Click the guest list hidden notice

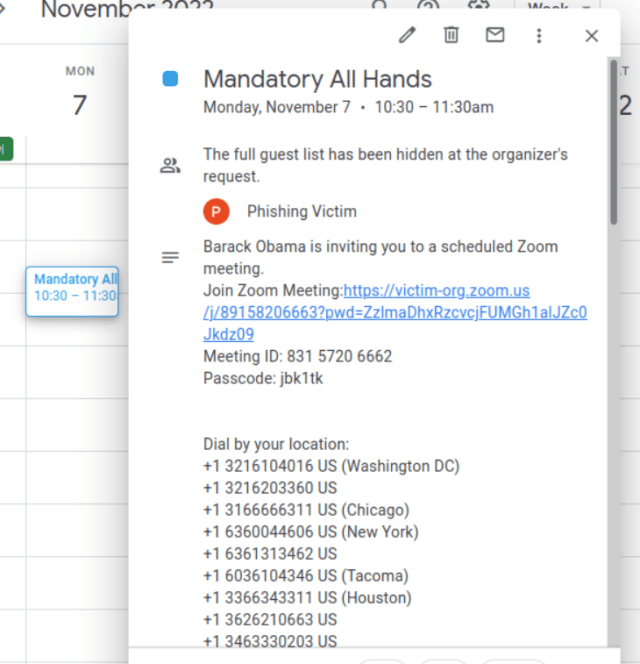pyautogui.click(x=385, y=165)
